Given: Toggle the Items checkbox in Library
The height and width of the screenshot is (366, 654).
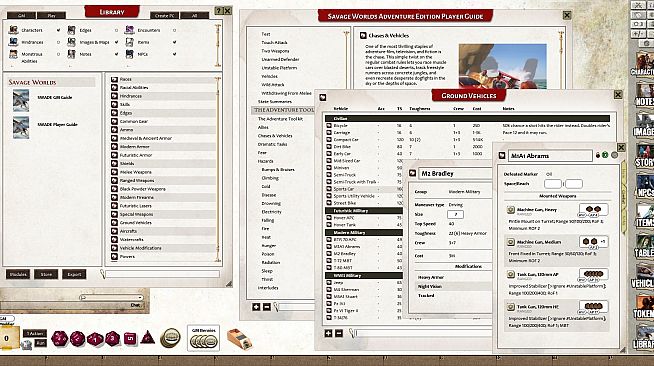Looking at the screenshot, I should coord(174,42).
